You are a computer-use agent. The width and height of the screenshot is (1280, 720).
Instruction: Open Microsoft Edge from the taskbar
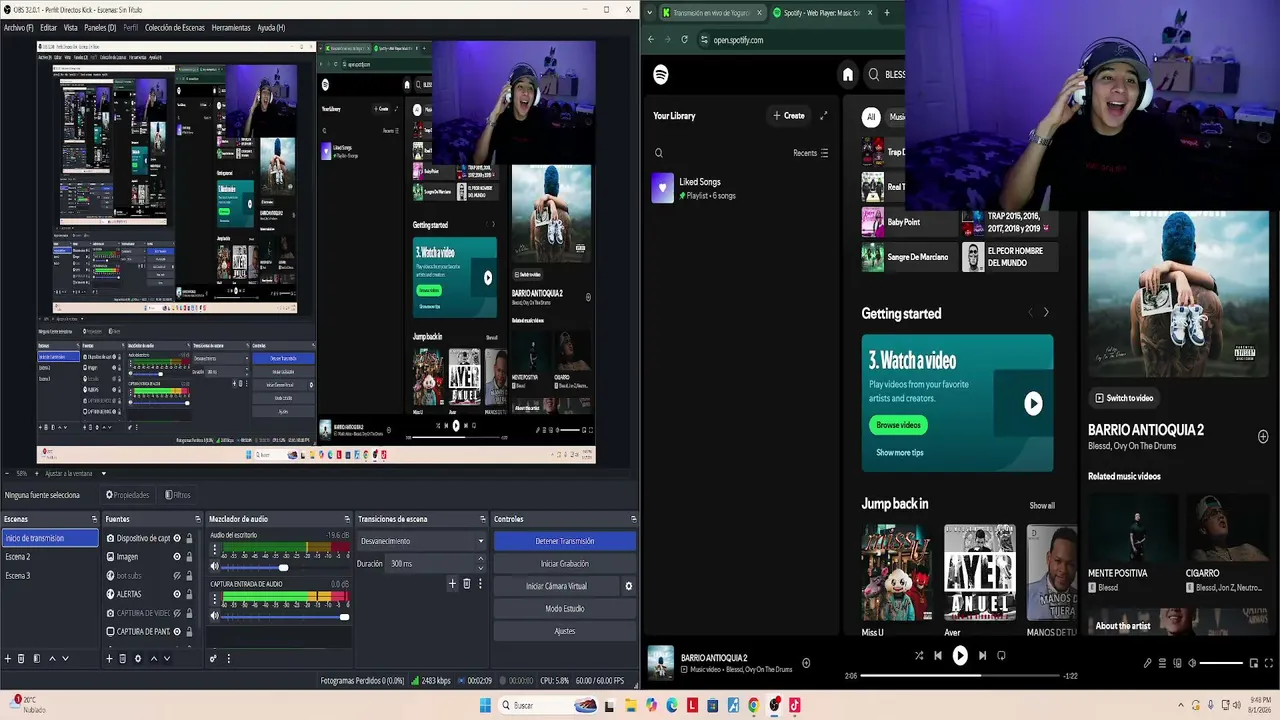[671, 705]
